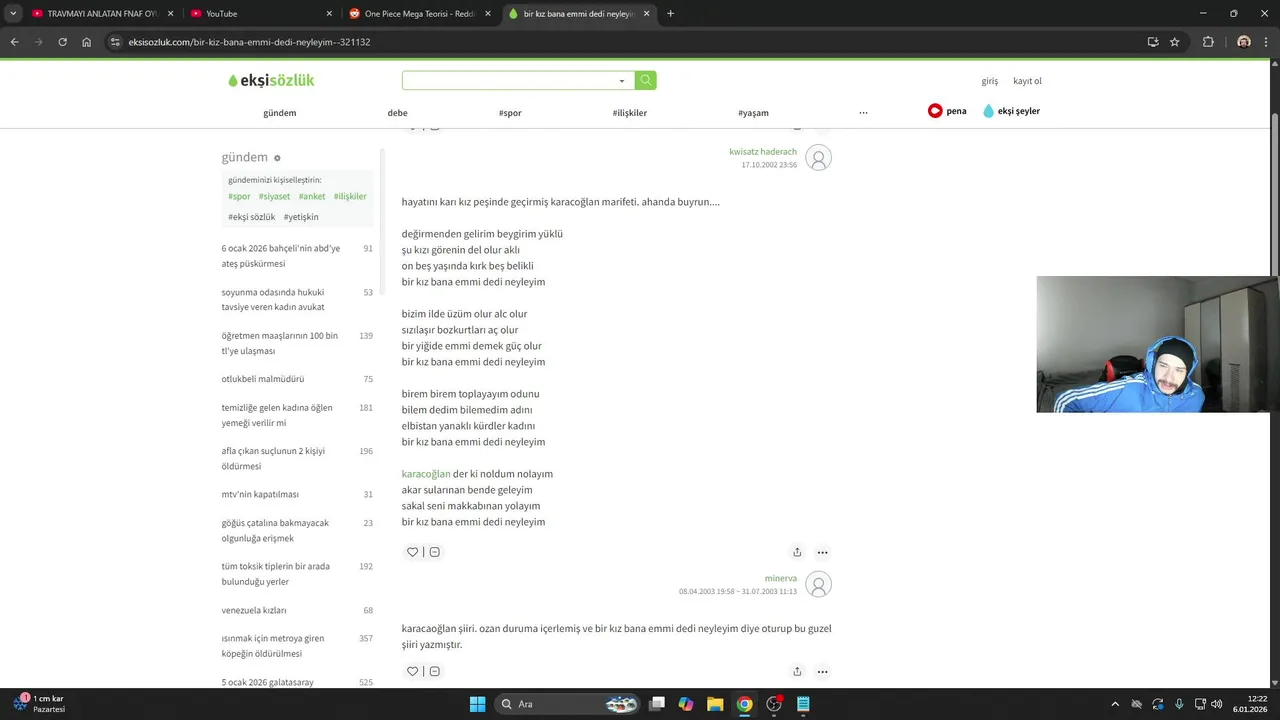Open topic temizliğe gelen kadına öğlen yemeği
The width and height of the screenshot is (1280, 720).
[x=297, y=415]
